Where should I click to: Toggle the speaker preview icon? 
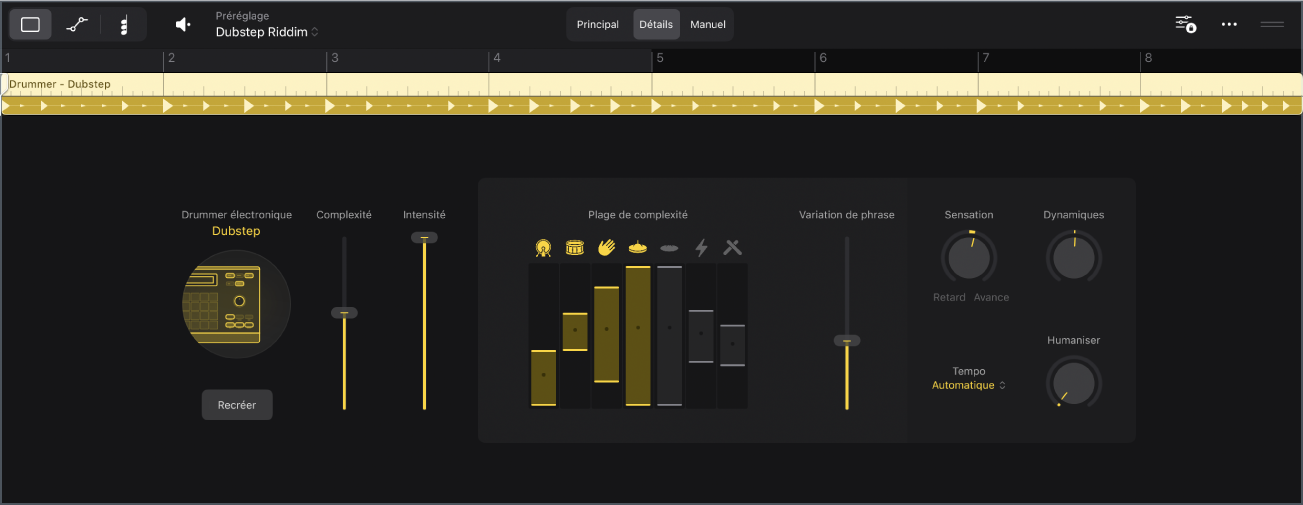[183, 25]
